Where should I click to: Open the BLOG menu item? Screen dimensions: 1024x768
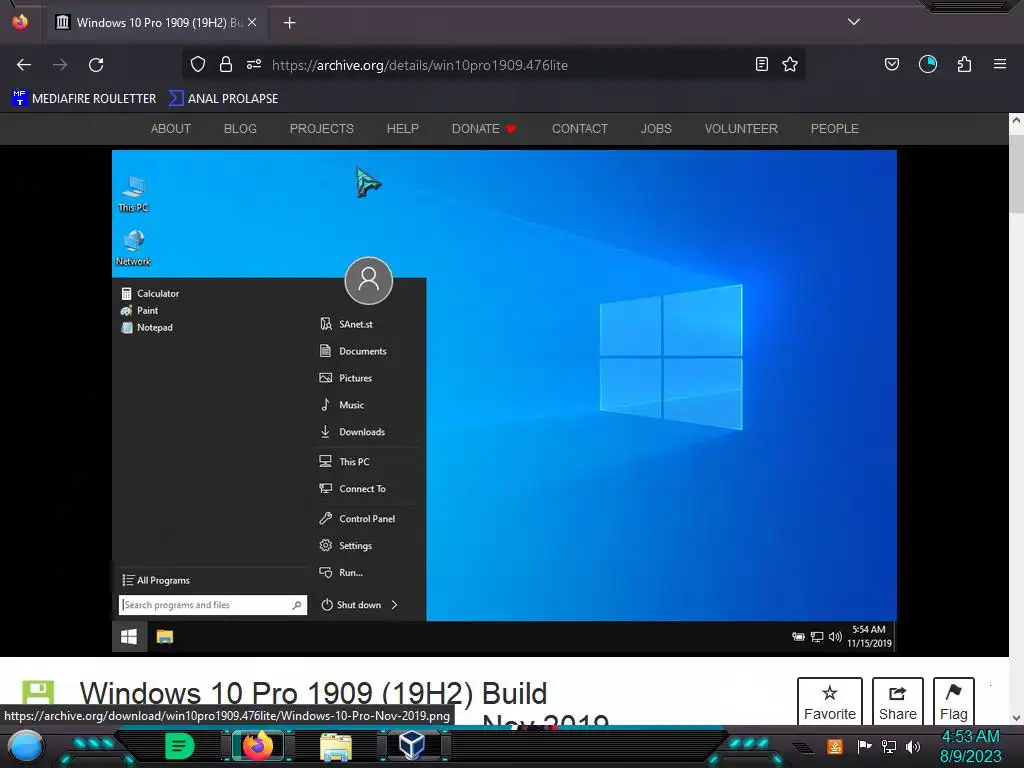[240, 129]
